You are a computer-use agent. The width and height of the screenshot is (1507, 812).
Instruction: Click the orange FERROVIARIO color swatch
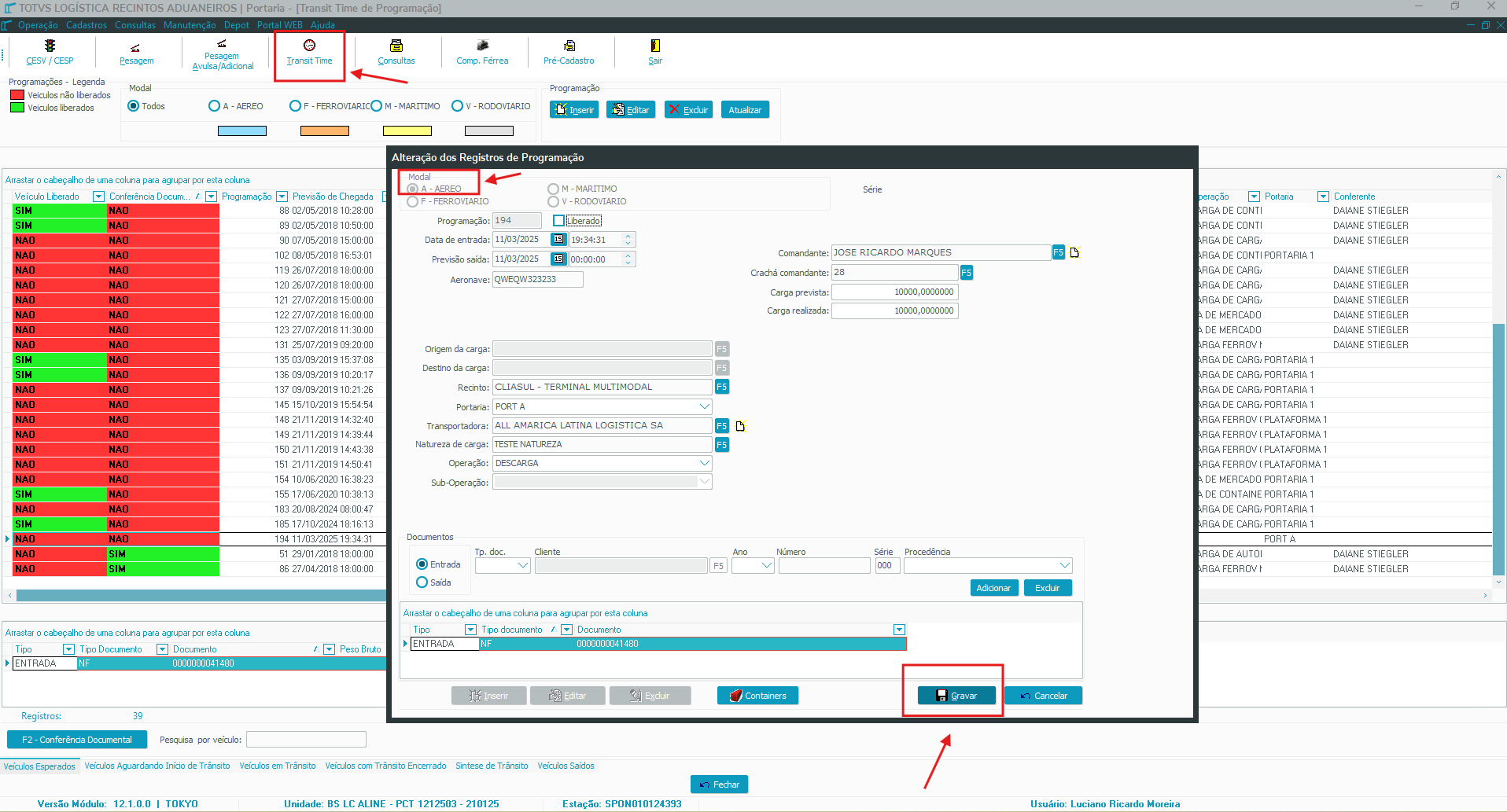tap(325, 131)
